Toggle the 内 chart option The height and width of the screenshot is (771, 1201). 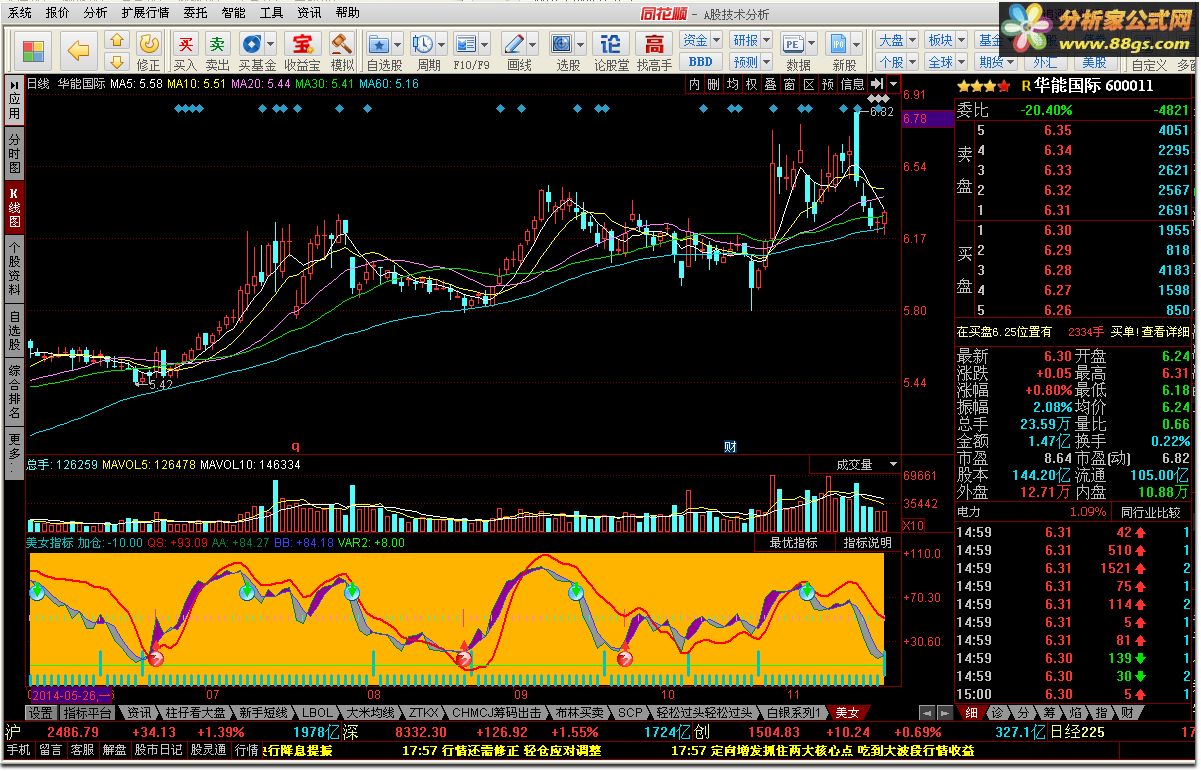(694, 85)
